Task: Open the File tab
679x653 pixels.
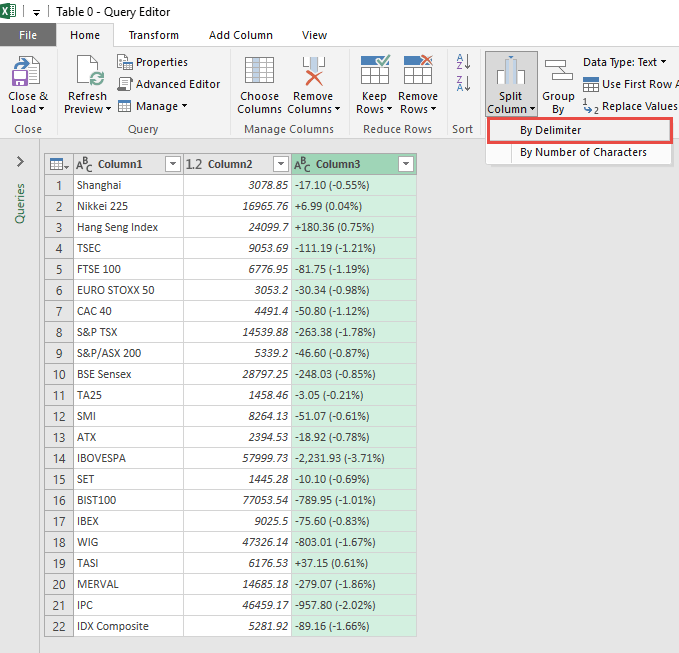Action: click(x=28, y=35)
